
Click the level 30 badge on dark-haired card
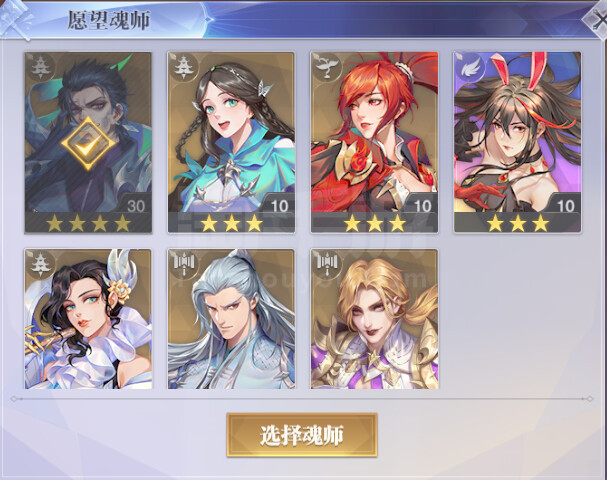pos(136,206)
